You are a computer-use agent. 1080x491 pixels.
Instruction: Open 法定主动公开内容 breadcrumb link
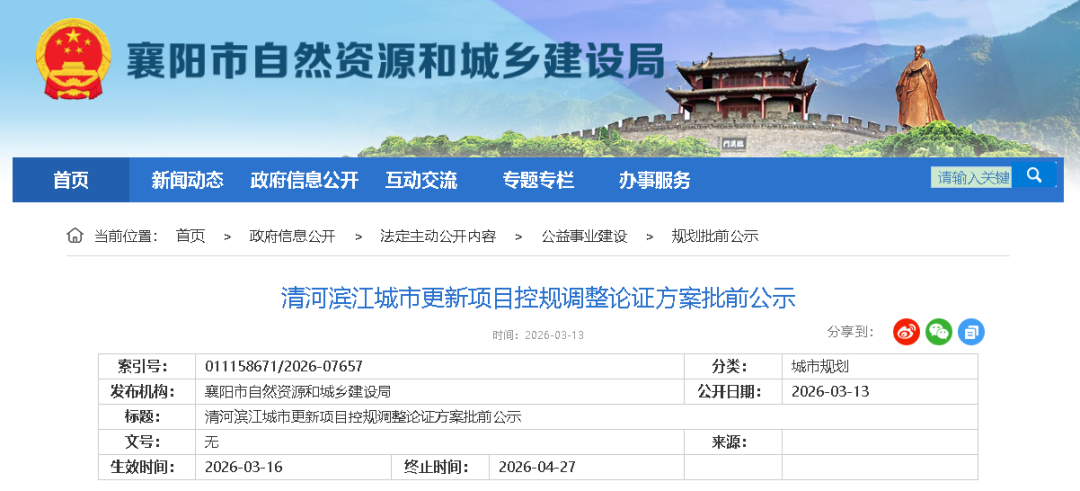tap(437, 236)
